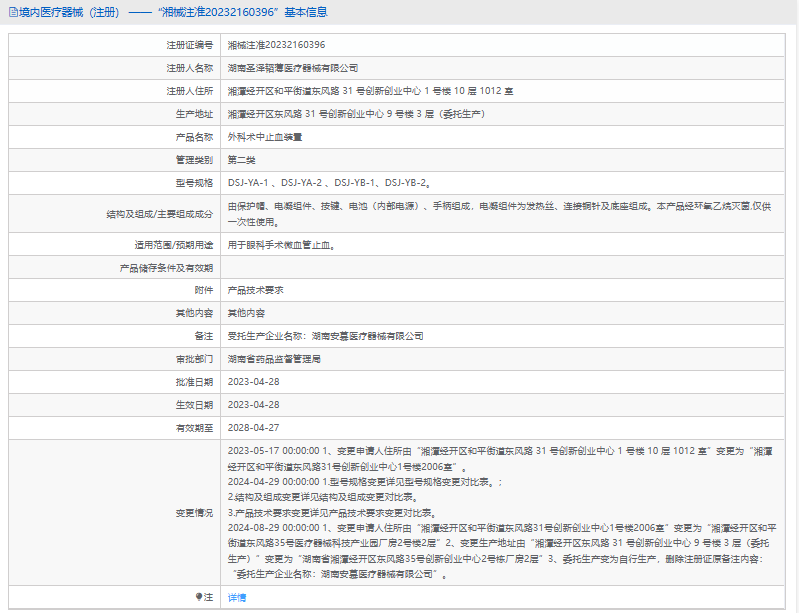This screenshot has width=799, height=613.
Task: Click the 批准日期 value 2023-04-28
Action: pos(253,382)
